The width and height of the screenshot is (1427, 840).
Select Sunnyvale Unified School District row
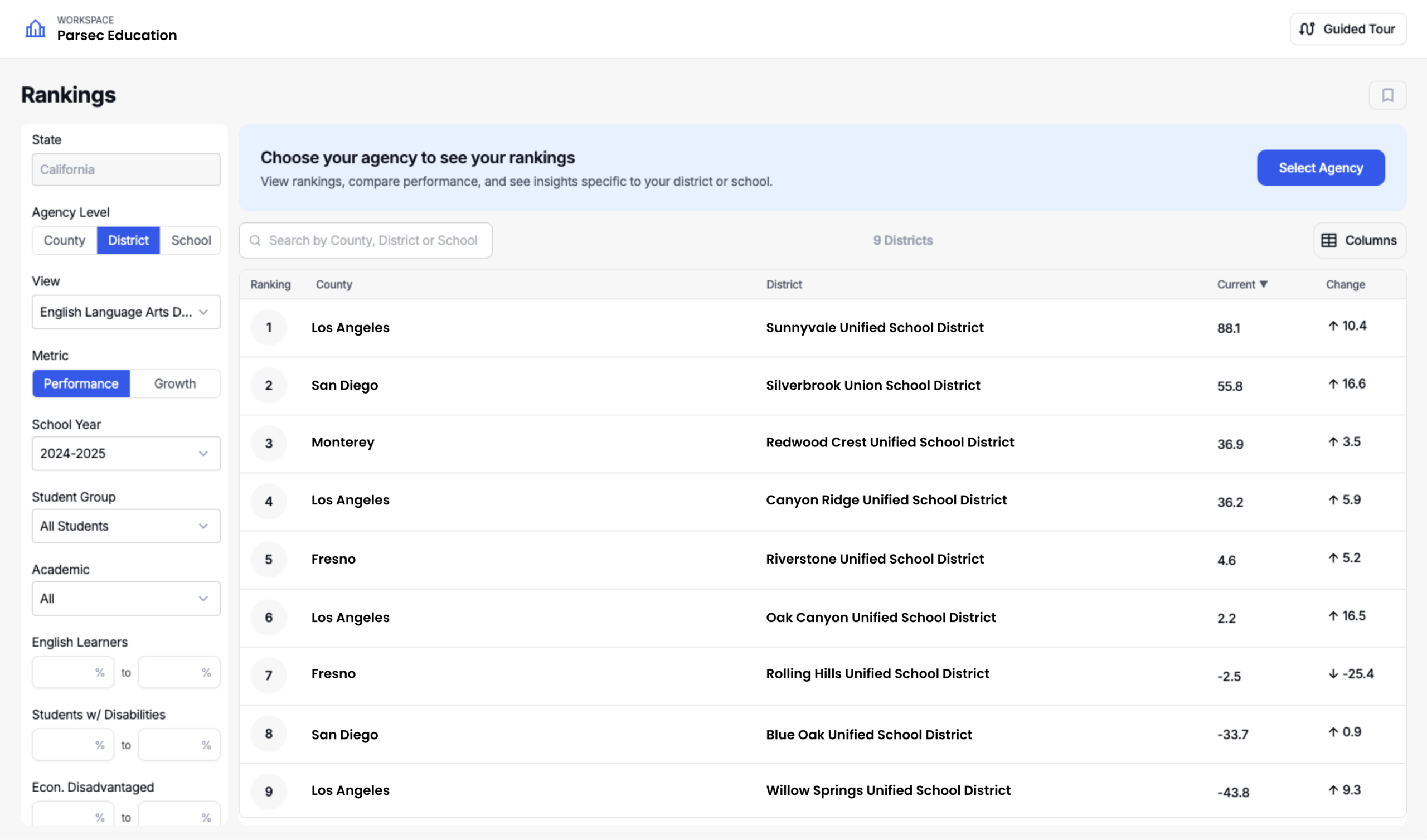(x=822, y=327)
